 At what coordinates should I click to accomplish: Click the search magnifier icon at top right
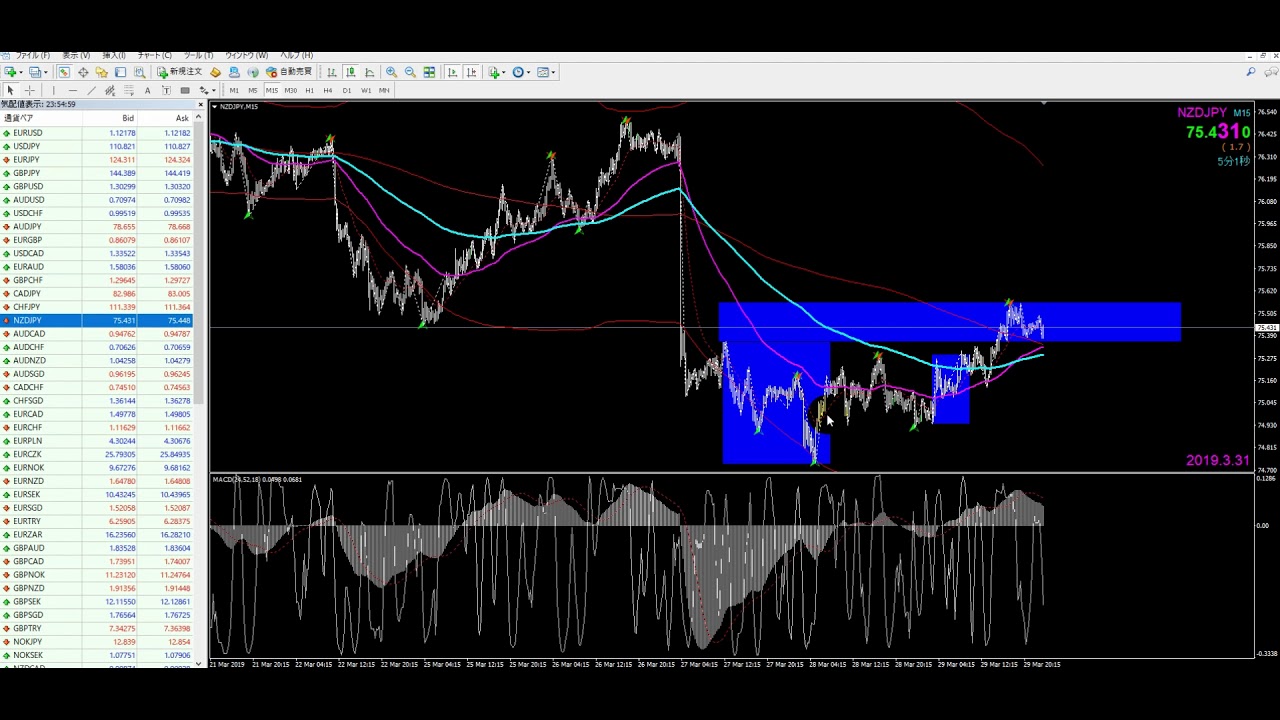click(1250, 72)
